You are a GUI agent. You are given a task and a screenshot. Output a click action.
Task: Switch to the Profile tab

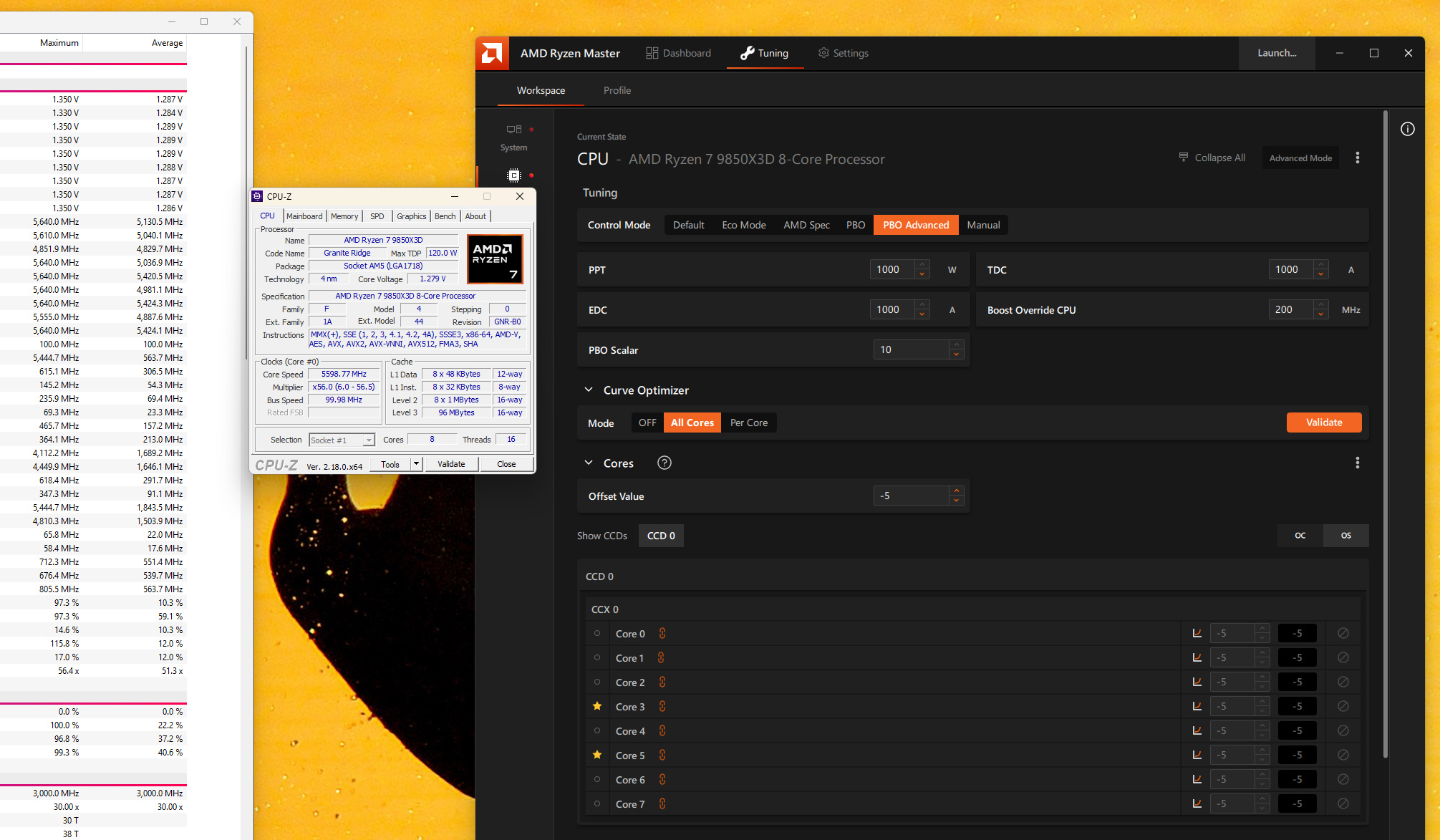coord(617,90)
